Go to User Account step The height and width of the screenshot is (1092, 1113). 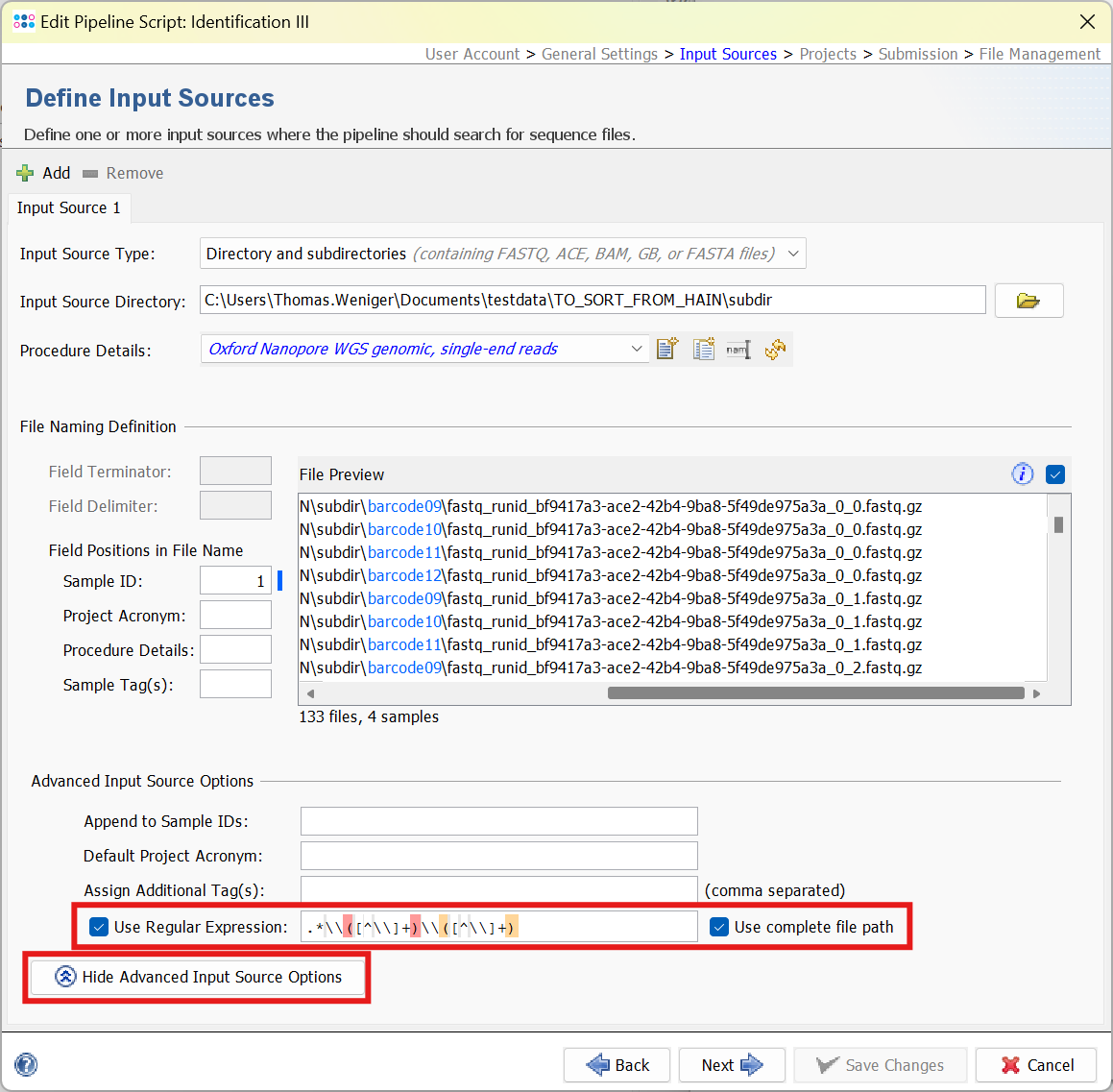point(472,54)
